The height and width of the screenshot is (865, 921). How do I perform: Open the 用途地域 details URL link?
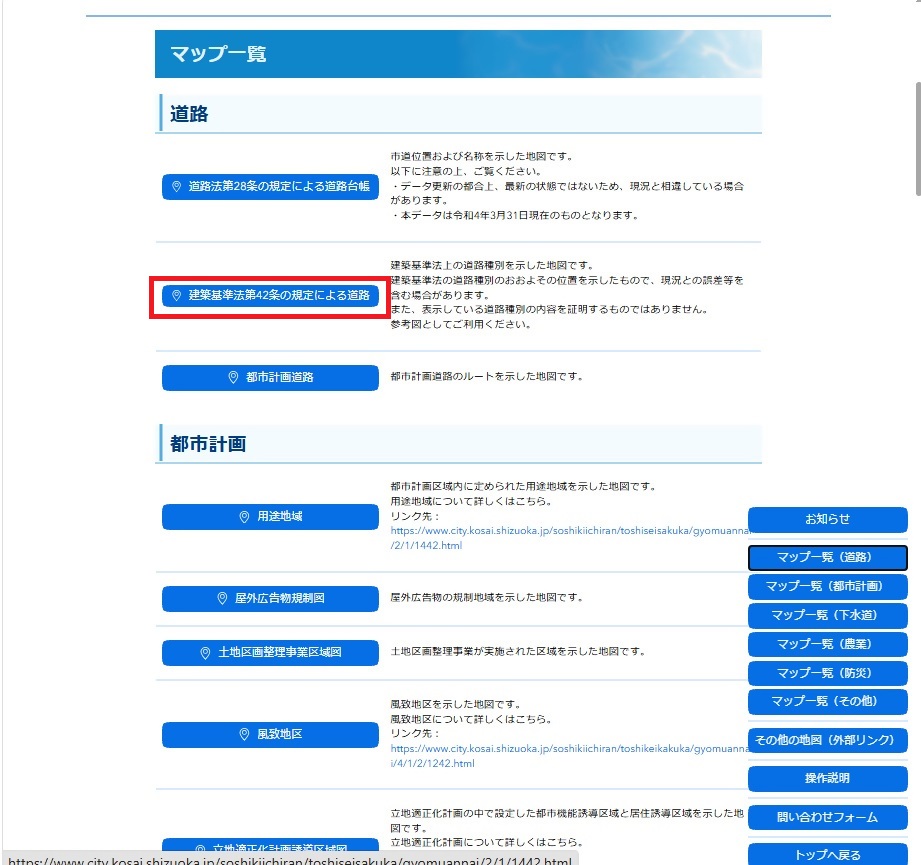point(570,538)
